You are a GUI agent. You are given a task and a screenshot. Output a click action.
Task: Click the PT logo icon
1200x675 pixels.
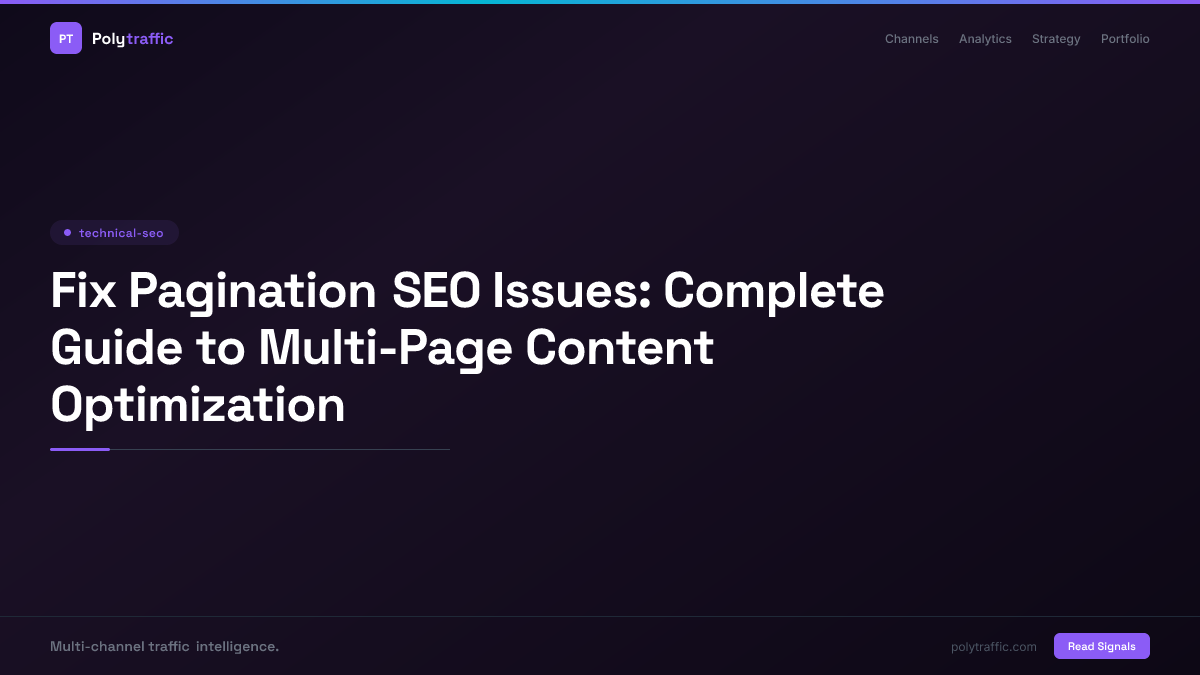tap(66, 38)
